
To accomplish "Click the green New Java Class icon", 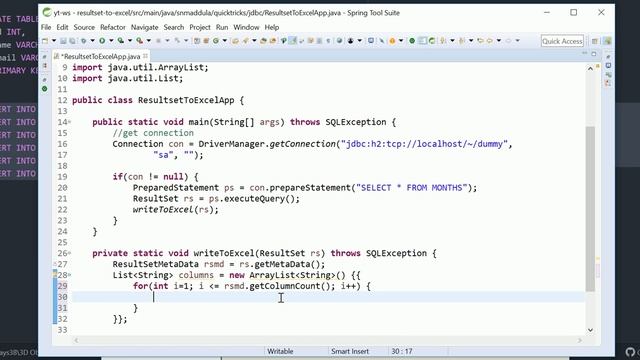I will point(216,41).
